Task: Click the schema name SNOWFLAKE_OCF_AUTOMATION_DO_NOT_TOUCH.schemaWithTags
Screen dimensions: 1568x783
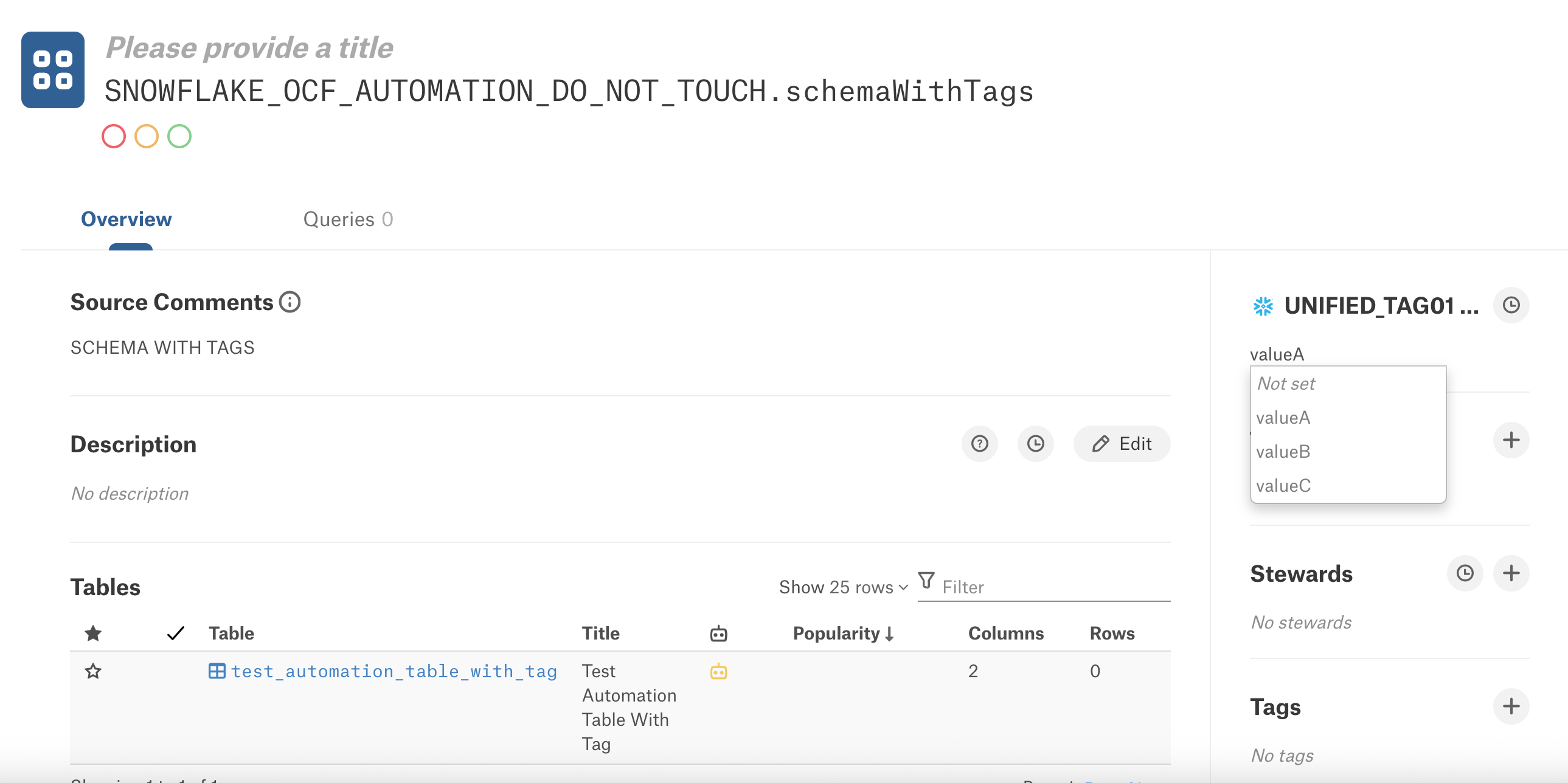Action: point(569,91)
